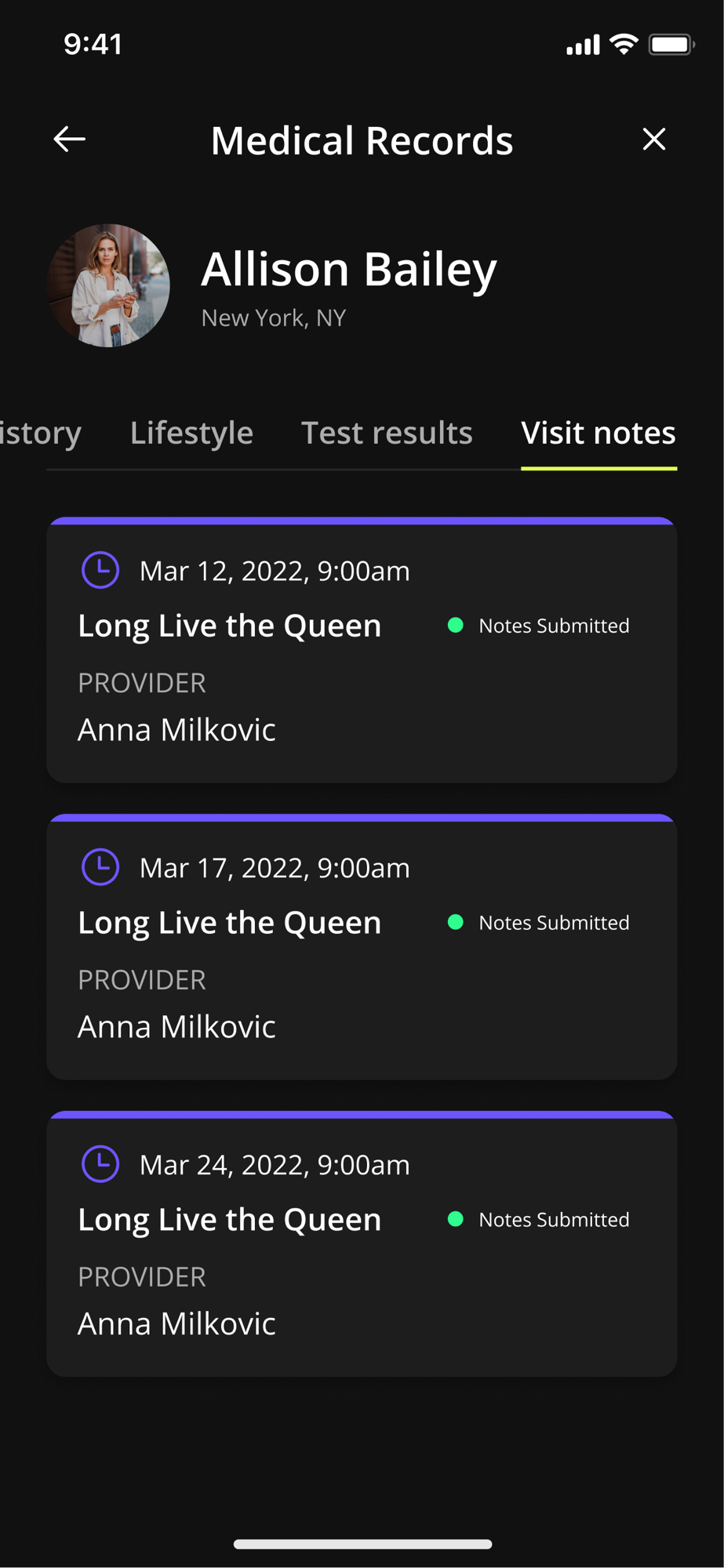Viewport: 724px width, 1568px height.
Task: Tap green status dot on Mar 24 visit
Action: tap(455, 1219)
